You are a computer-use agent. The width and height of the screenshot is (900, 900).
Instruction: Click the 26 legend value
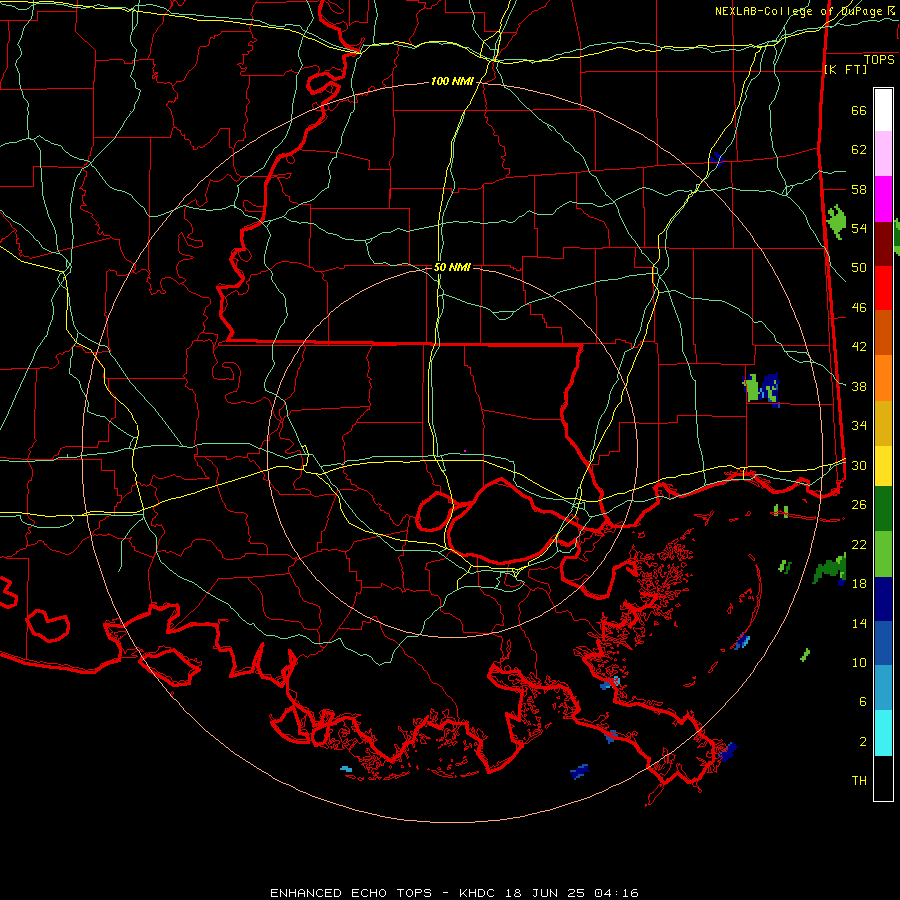tap(859, 505)
